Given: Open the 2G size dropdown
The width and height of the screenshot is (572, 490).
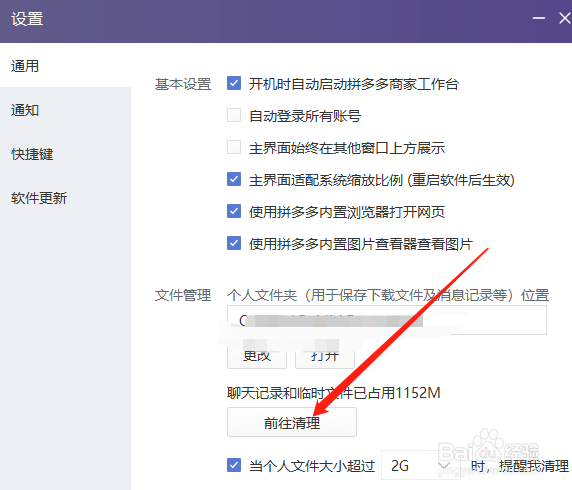Looking at the screenshot, I should (420, 465).
